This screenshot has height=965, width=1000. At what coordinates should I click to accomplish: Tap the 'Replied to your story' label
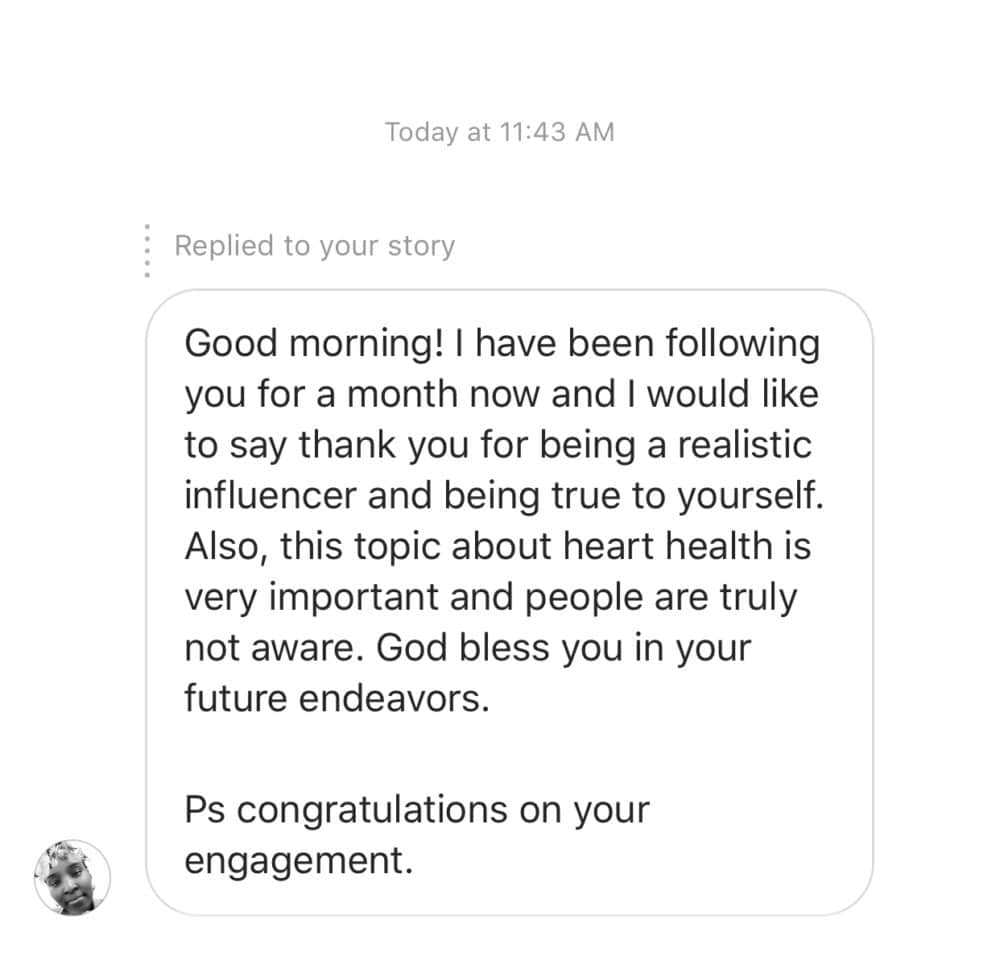tap(314, 246)
